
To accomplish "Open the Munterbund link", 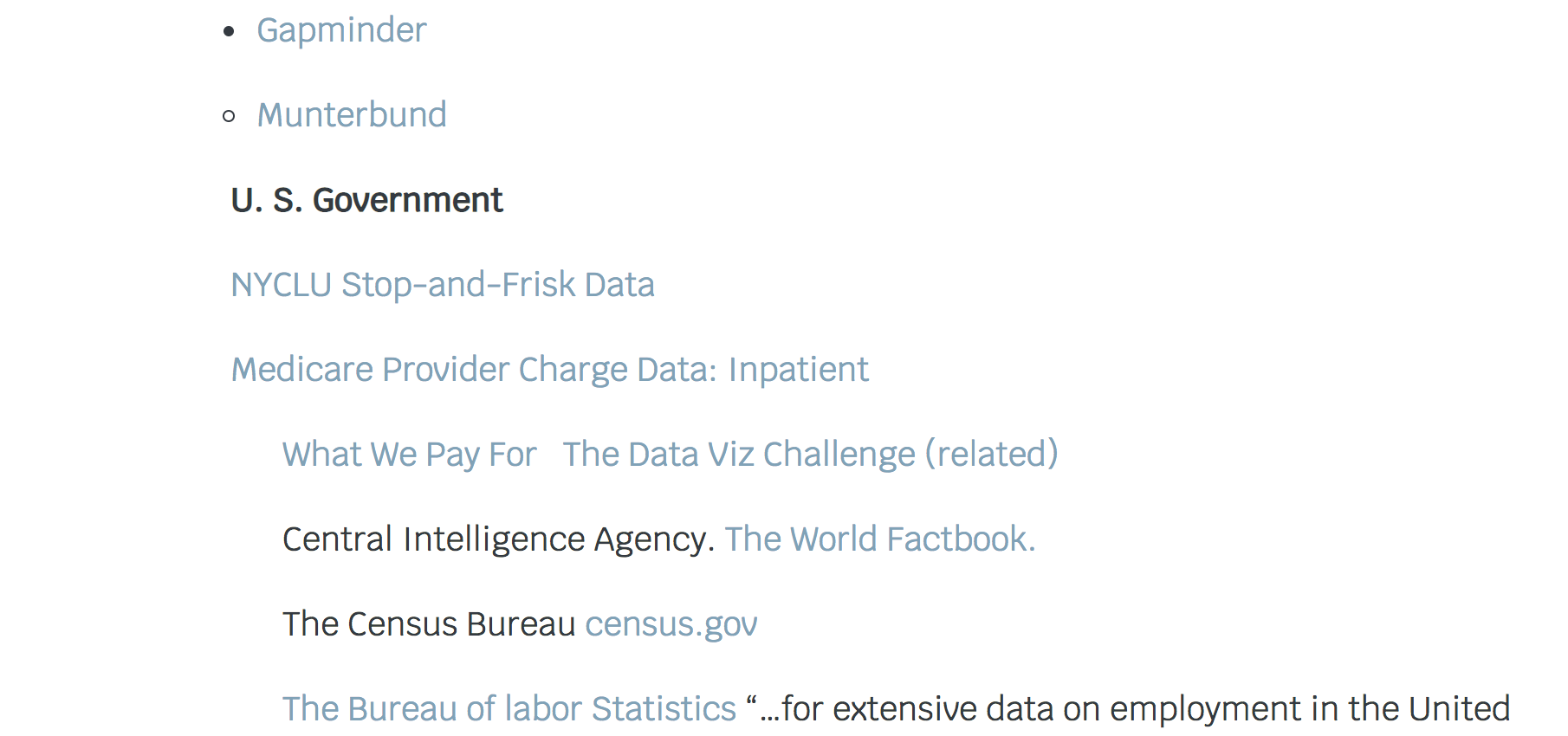I will (352, 115).
